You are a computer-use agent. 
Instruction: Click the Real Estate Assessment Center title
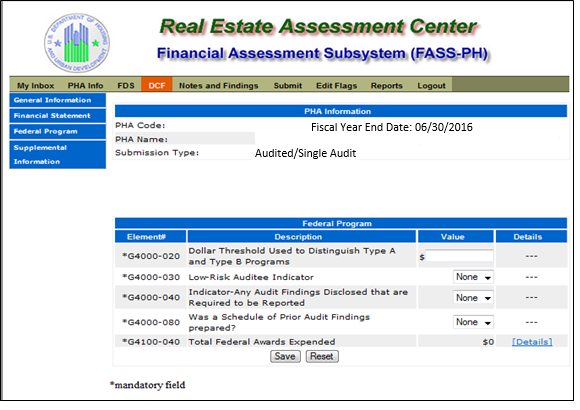318,27
